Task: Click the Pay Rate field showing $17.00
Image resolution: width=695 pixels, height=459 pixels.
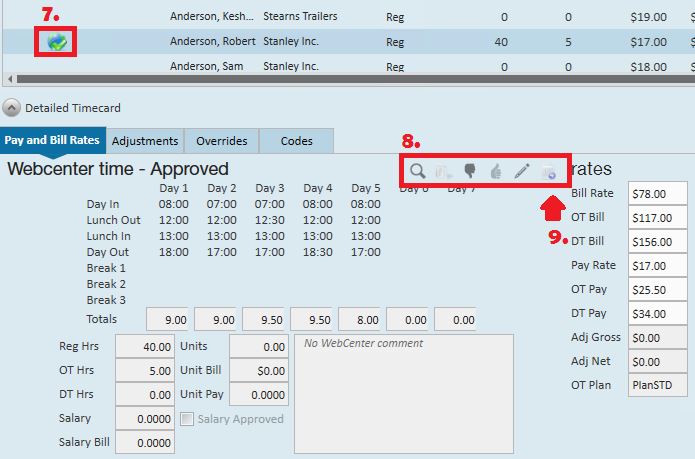Action: point(658,265)
